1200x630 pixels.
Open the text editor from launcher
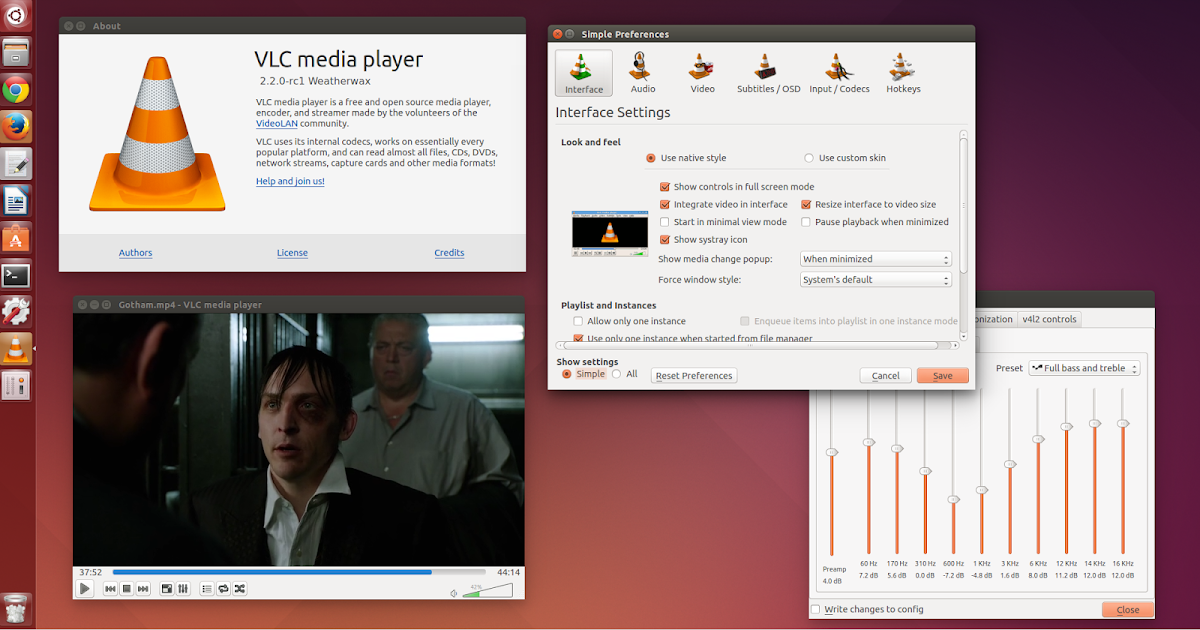(x=16, y=164)
